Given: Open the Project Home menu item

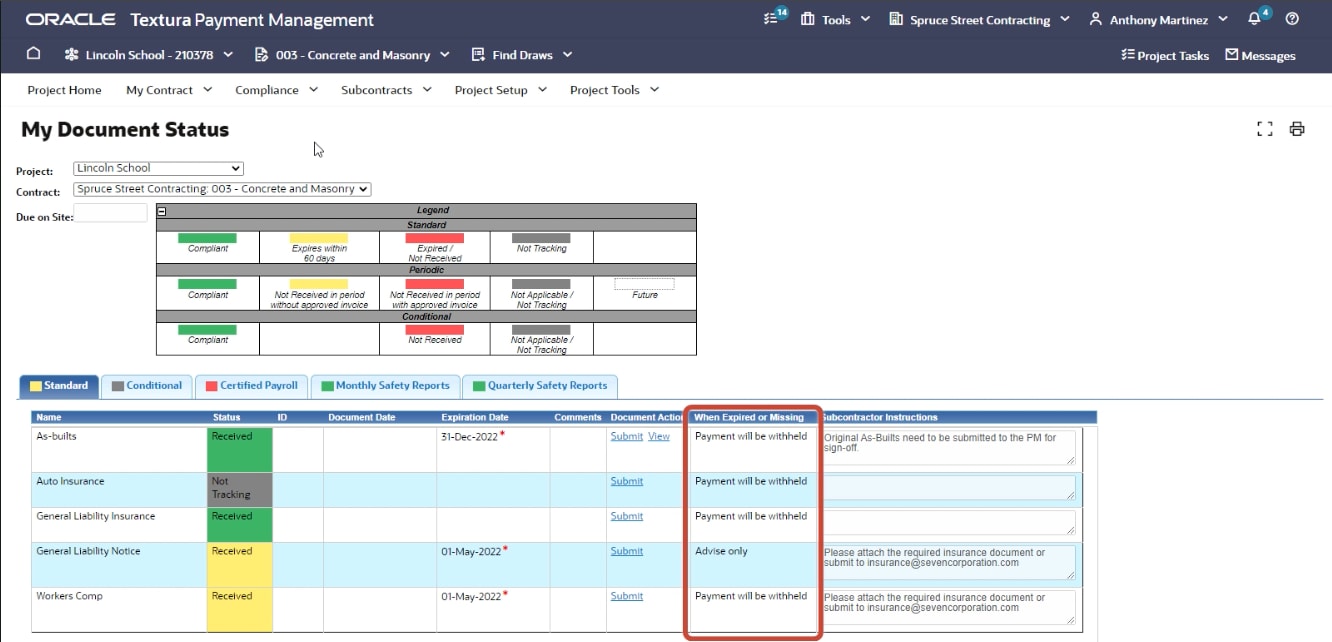Looking at the screenshot, I should pos(64,90).
